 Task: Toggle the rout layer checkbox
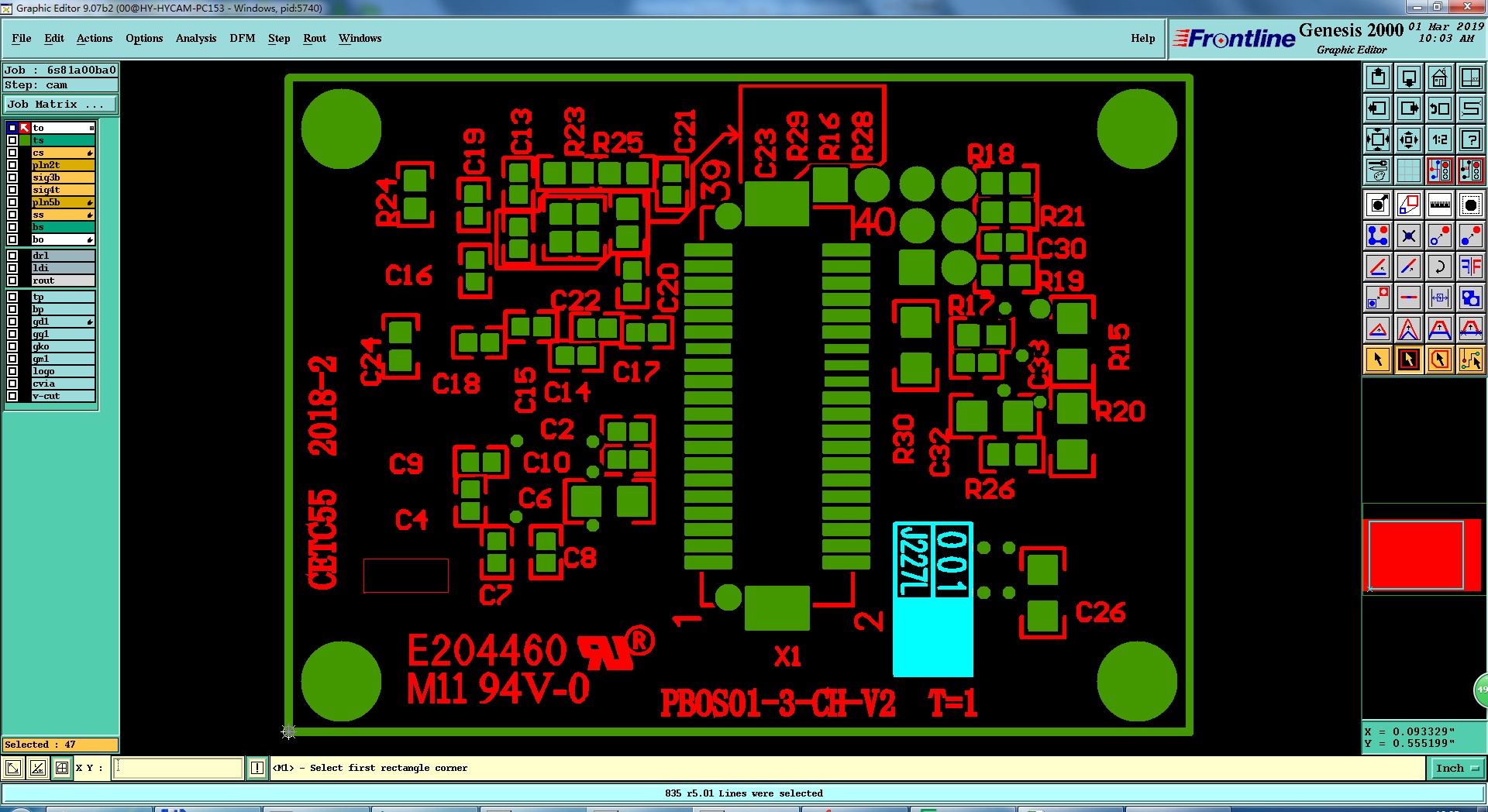[12, 280]
